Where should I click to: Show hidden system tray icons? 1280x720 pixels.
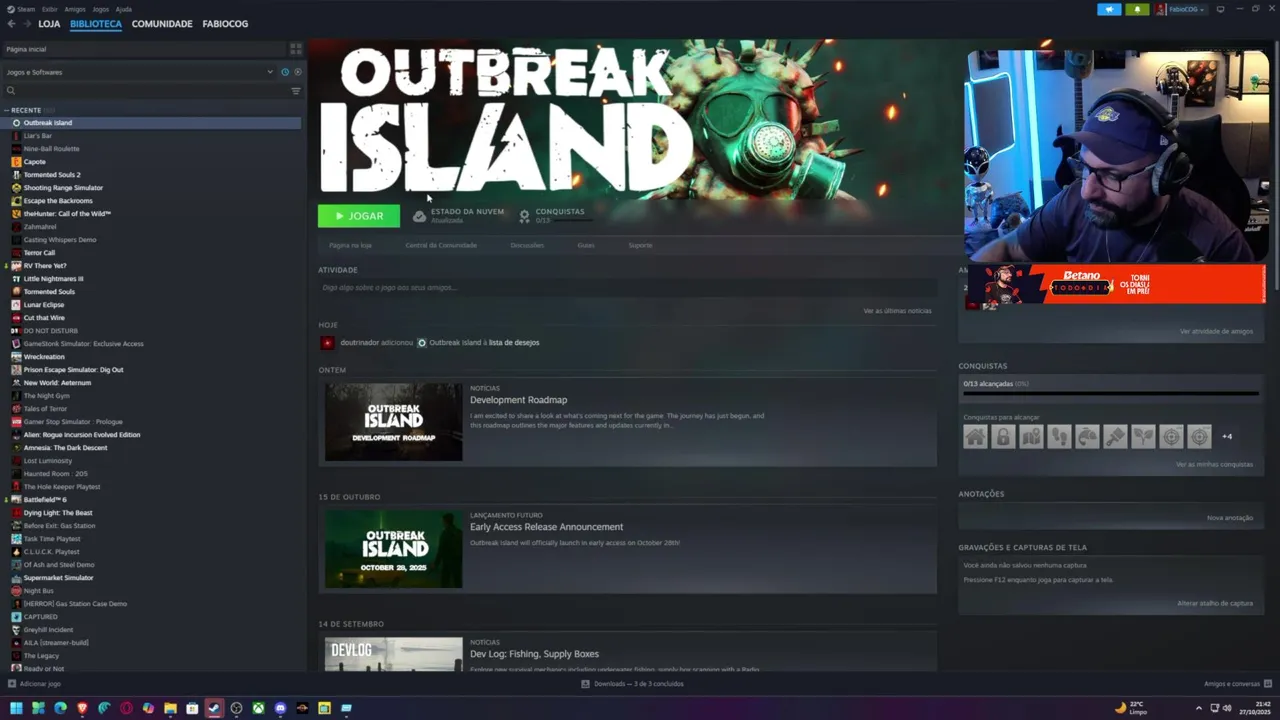[x=1198, y=708]
